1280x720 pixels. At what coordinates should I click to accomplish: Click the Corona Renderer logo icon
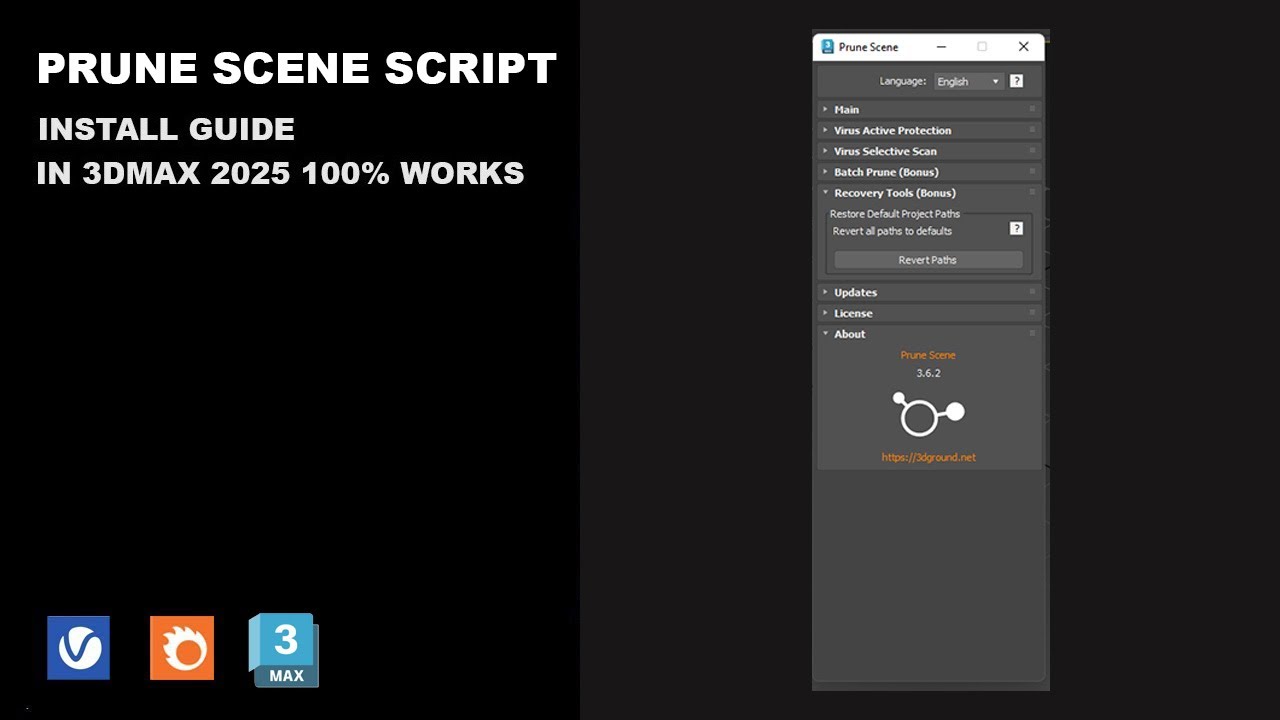coord(182,648)
